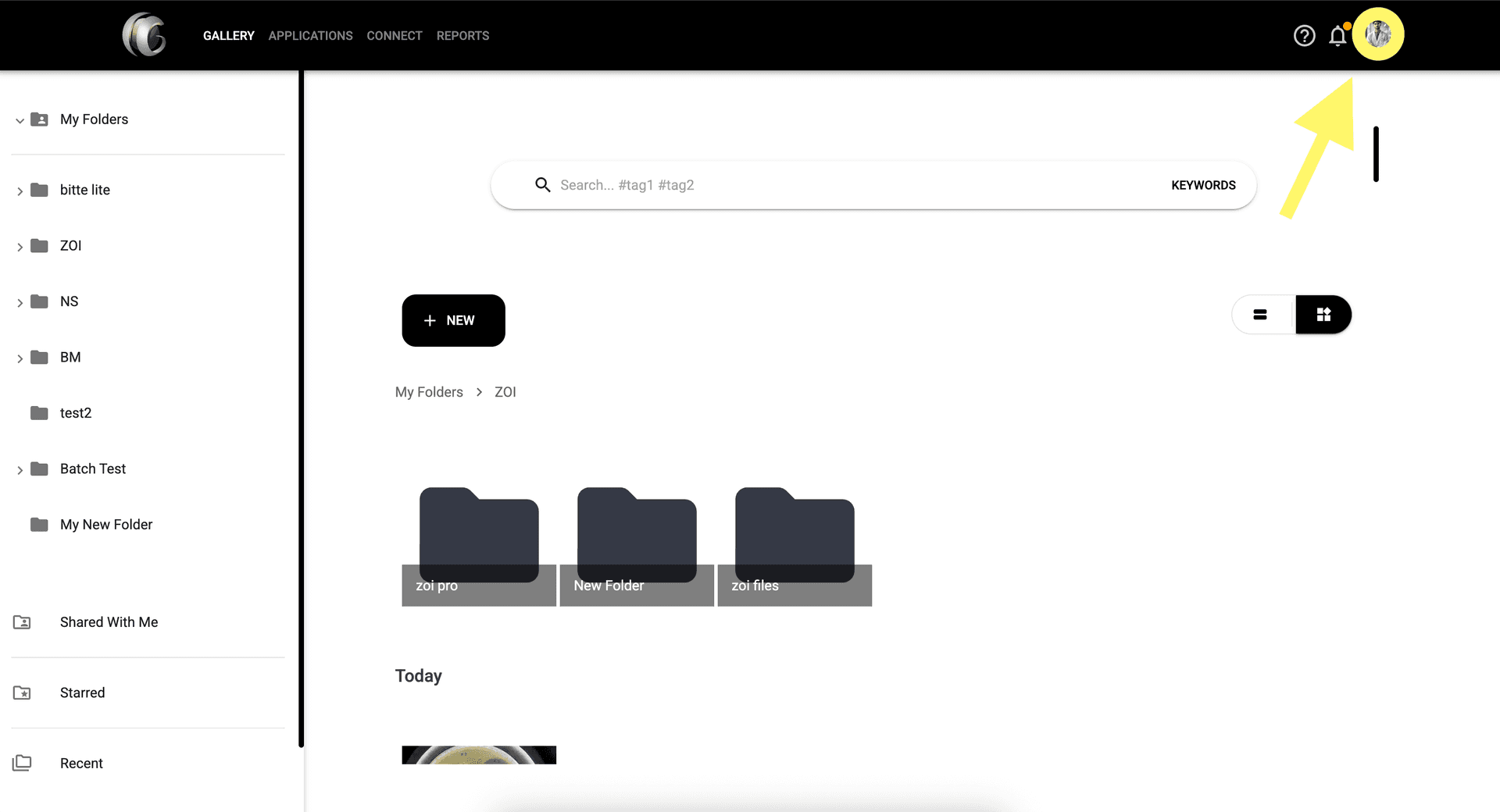Open the help question mark icon

pyautogui.click(x=1304, y=36)
